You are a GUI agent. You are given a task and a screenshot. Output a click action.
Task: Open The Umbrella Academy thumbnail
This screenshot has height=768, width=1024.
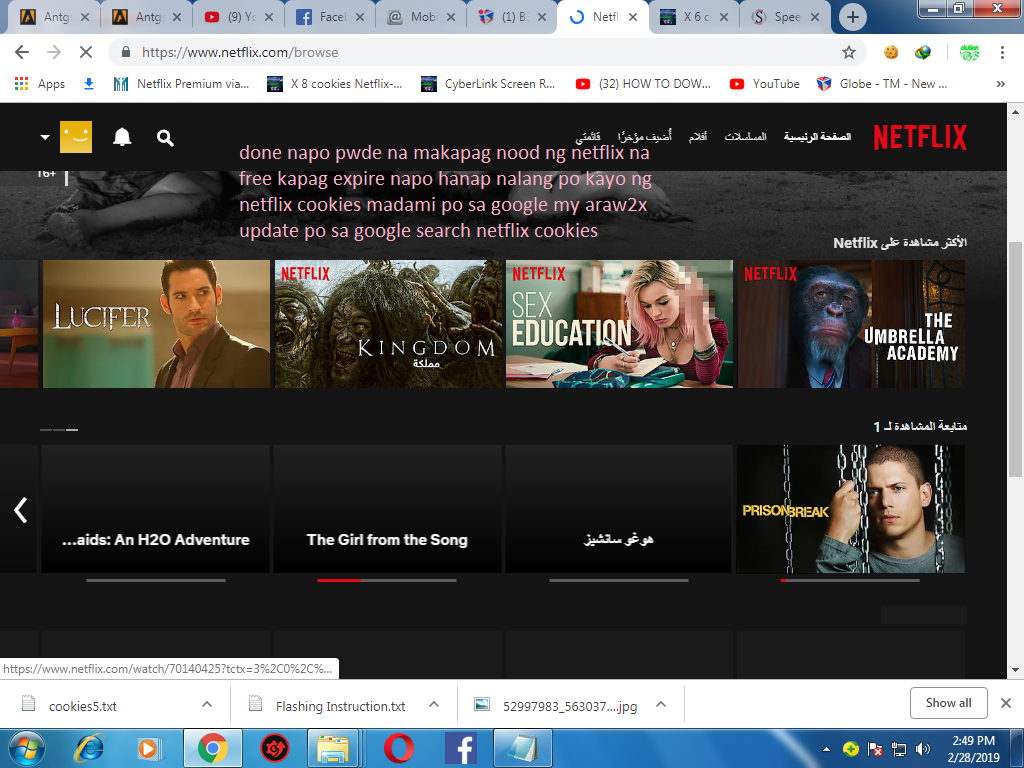[852, 324]
